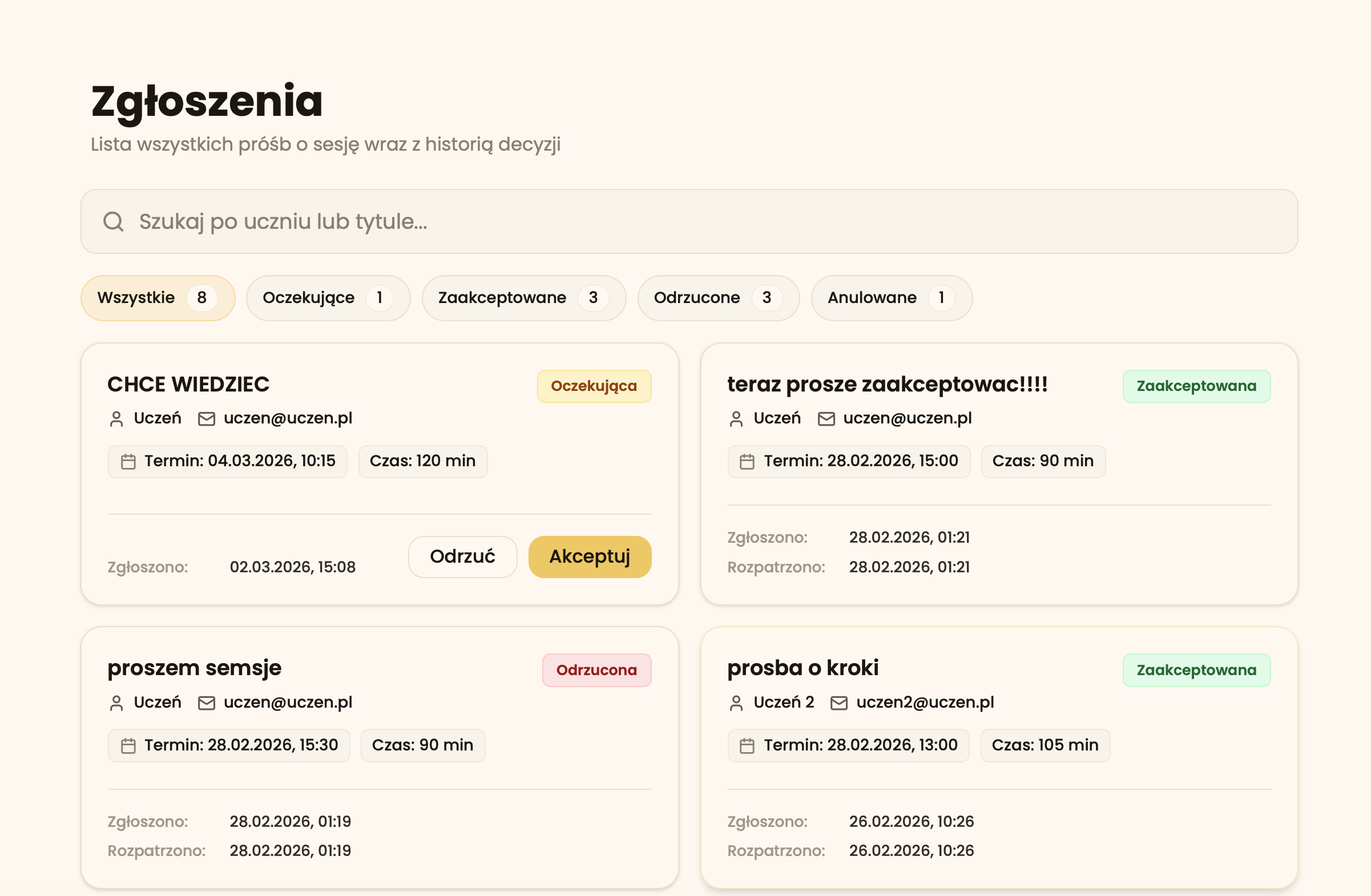
Task: Click user icon next to Uczeń 2
Action: click(736, 703)
